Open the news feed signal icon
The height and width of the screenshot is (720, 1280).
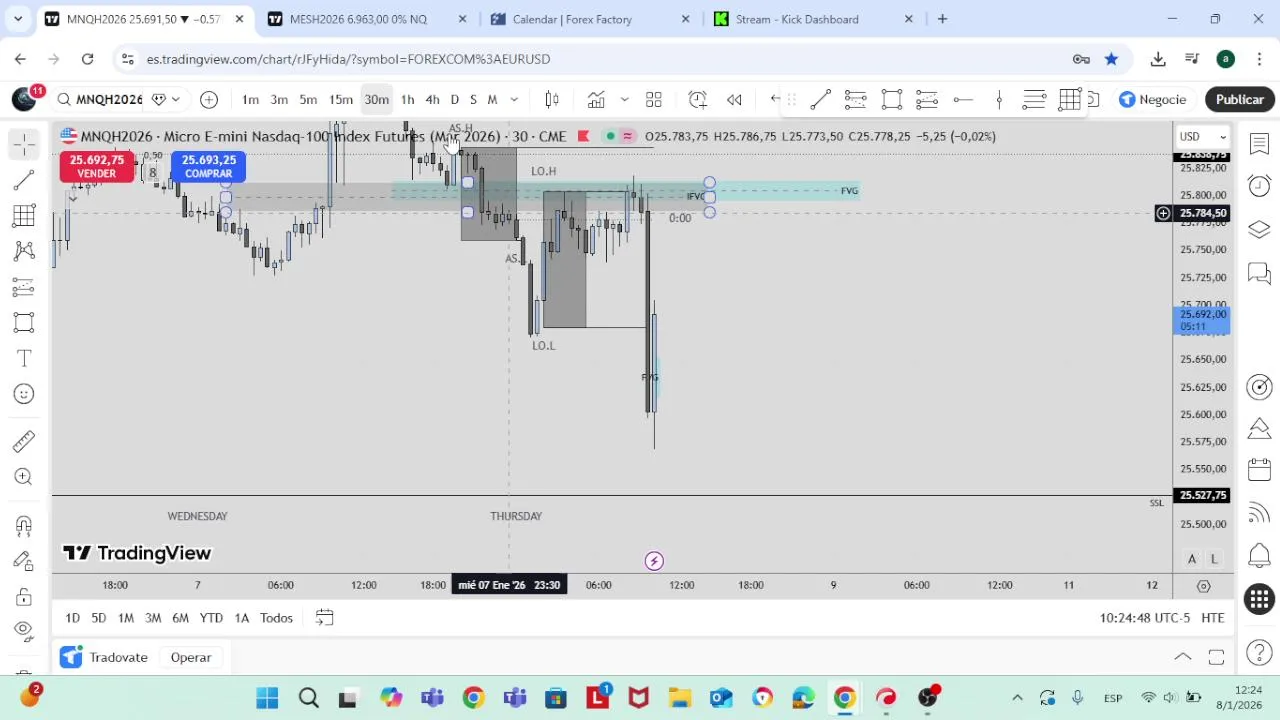coord(1259,513)
